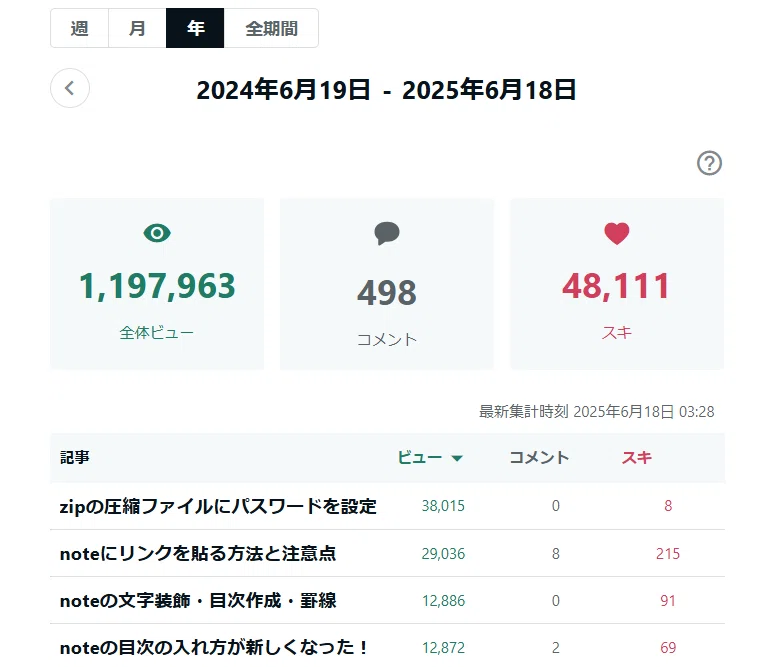Click the likes count 8 in zip row
769x667 pixels.
pos(668,506)
